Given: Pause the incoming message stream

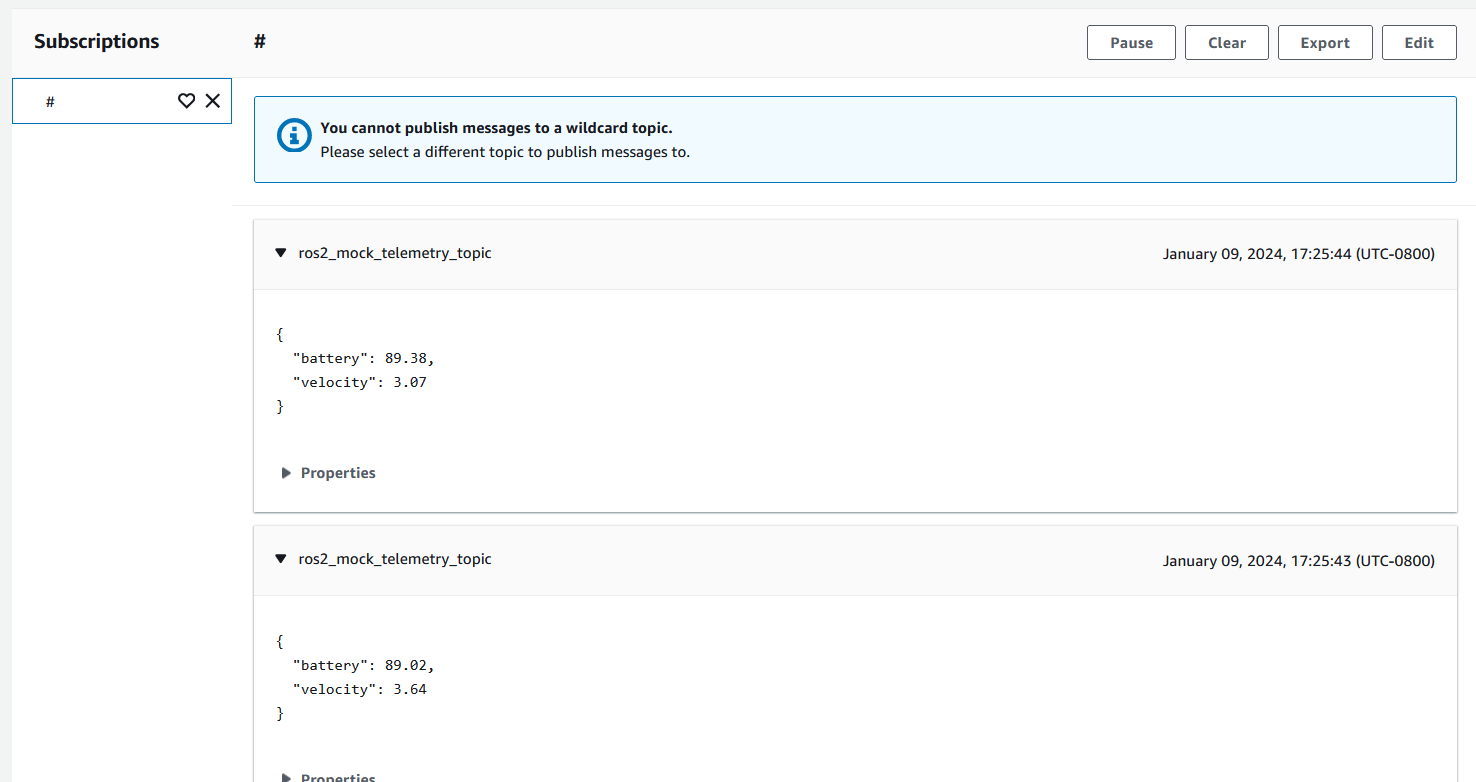Looking at the screenshot, I should (x=1131, y=43).
